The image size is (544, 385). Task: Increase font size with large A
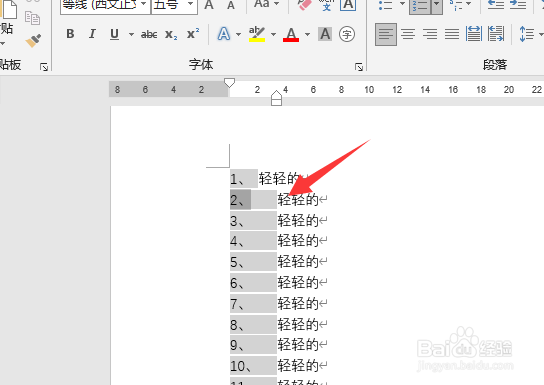[x=209, y=5]
